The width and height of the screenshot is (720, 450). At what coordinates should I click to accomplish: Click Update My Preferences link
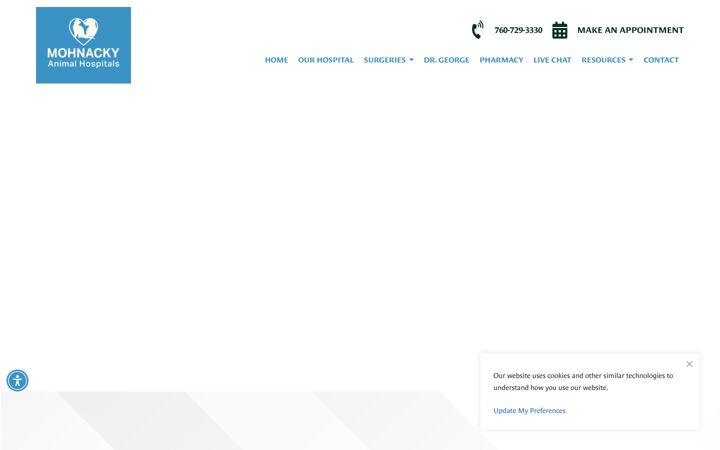pos(529,411)
